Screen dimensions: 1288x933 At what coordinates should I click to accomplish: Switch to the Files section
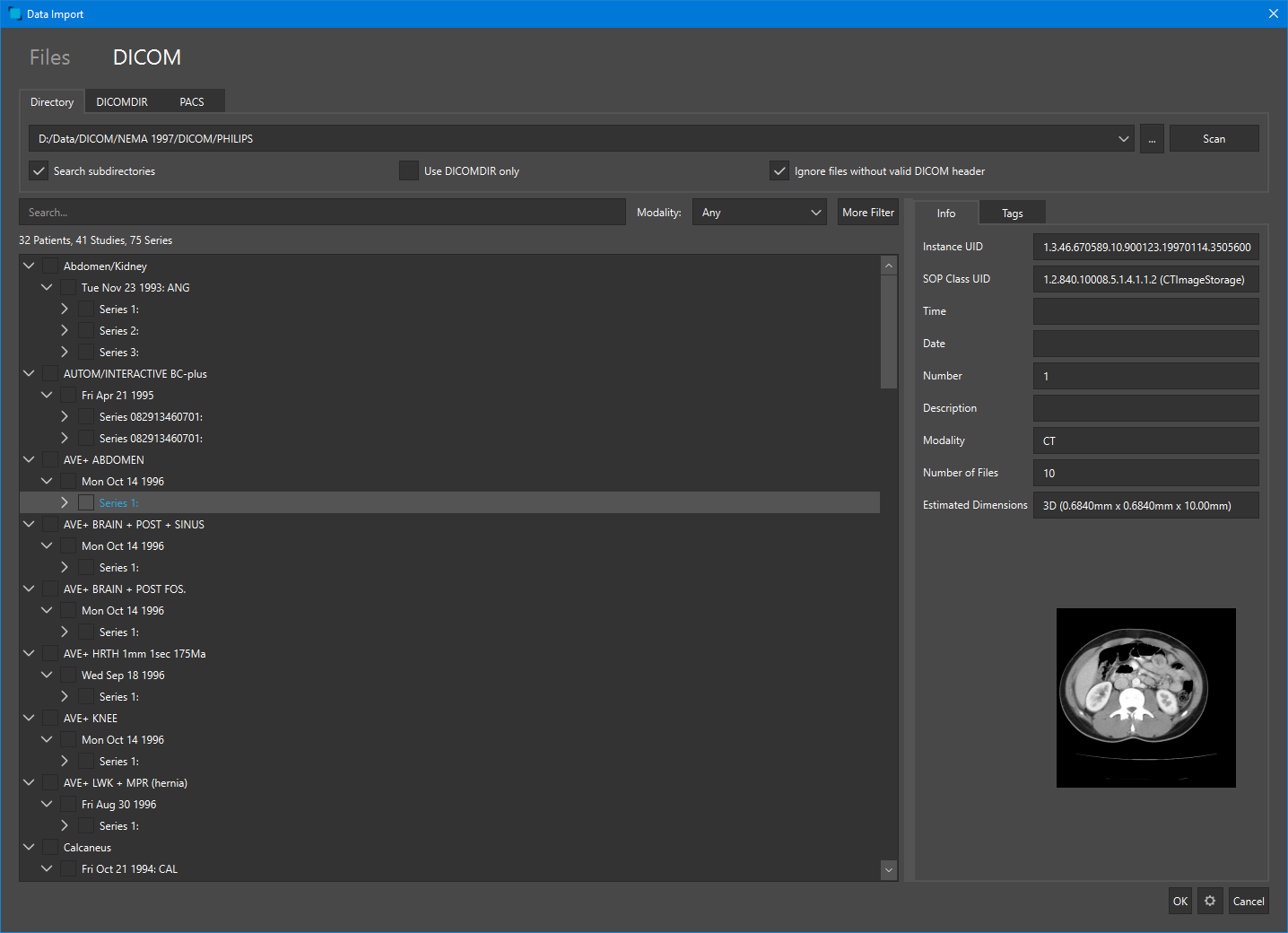[x=50, y=57]
